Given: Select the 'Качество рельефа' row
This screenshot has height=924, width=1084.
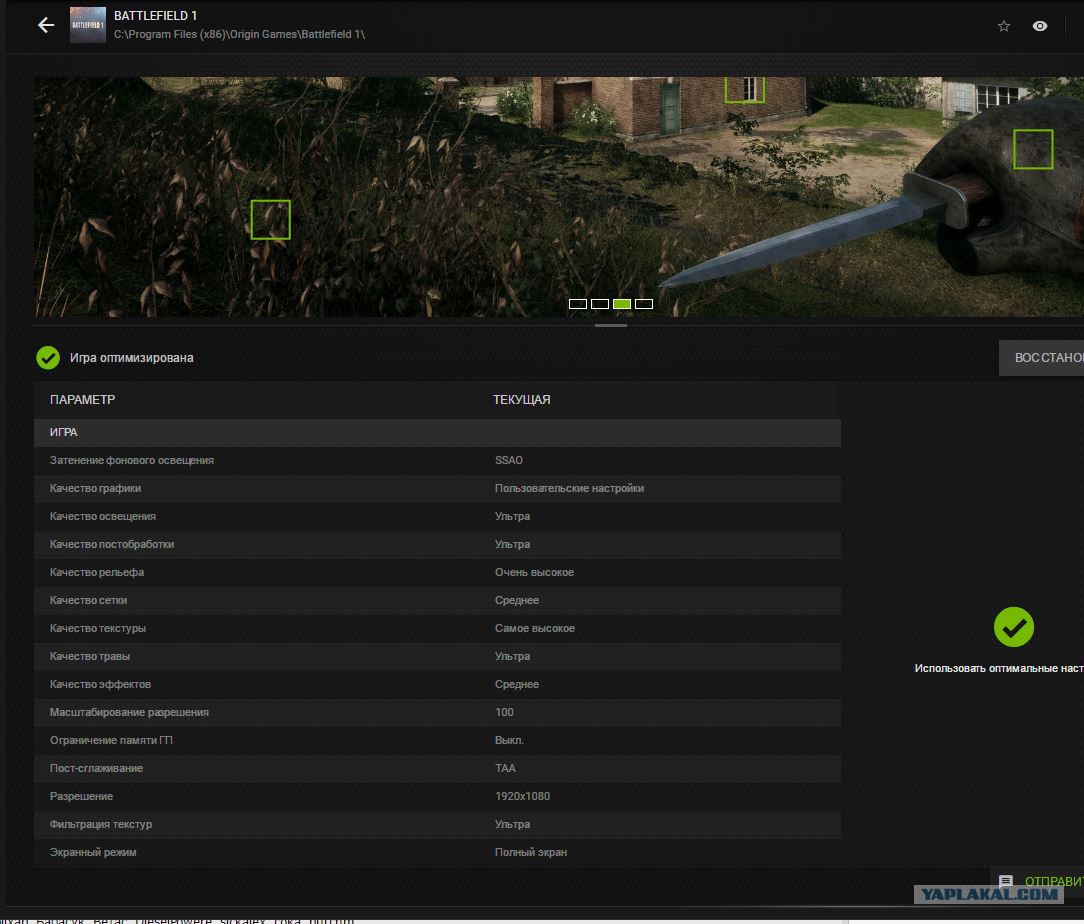Looking at the screenshot, I should coord(438,572).
